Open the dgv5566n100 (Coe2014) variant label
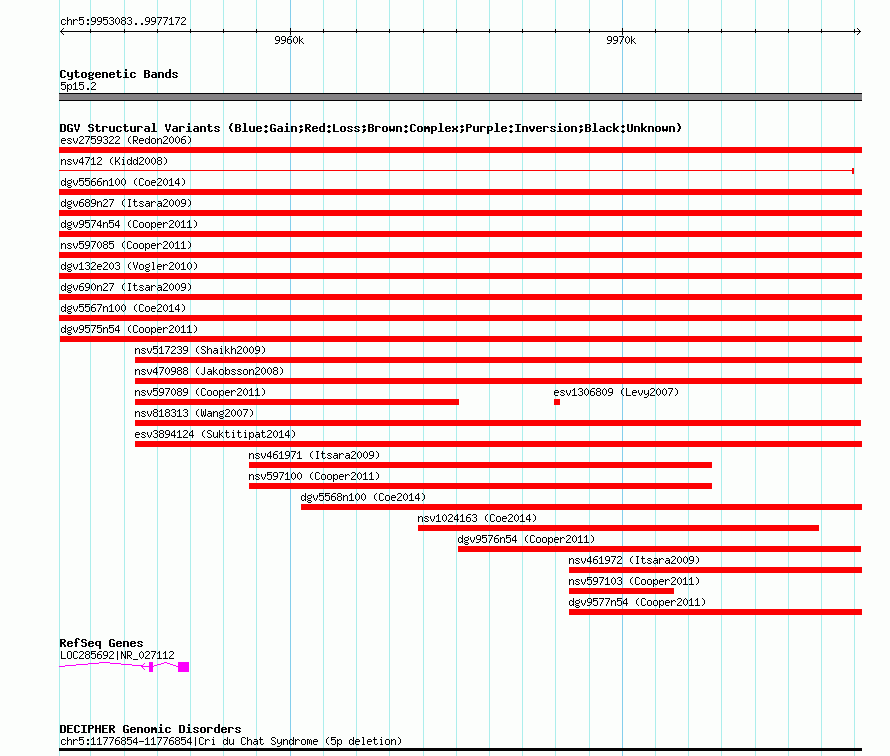The height and width of the screenshot is (756, 890). point(123,182)
